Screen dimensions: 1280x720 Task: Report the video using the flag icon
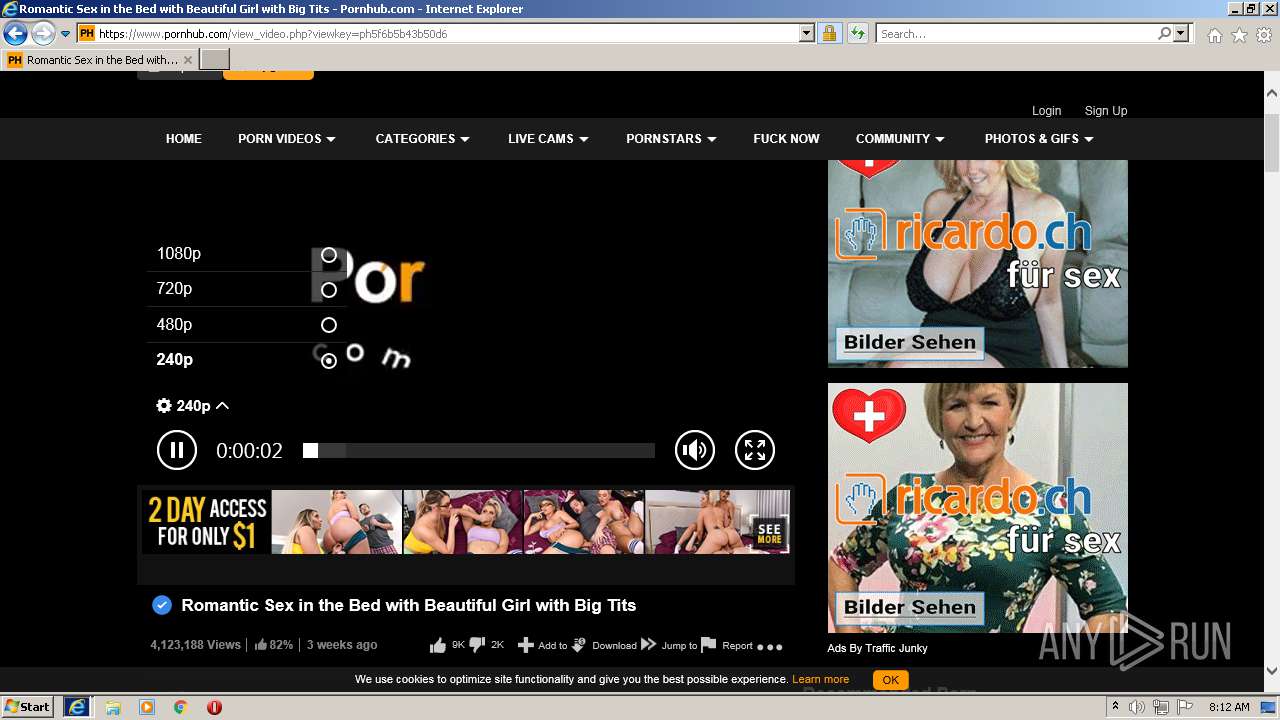709,645
